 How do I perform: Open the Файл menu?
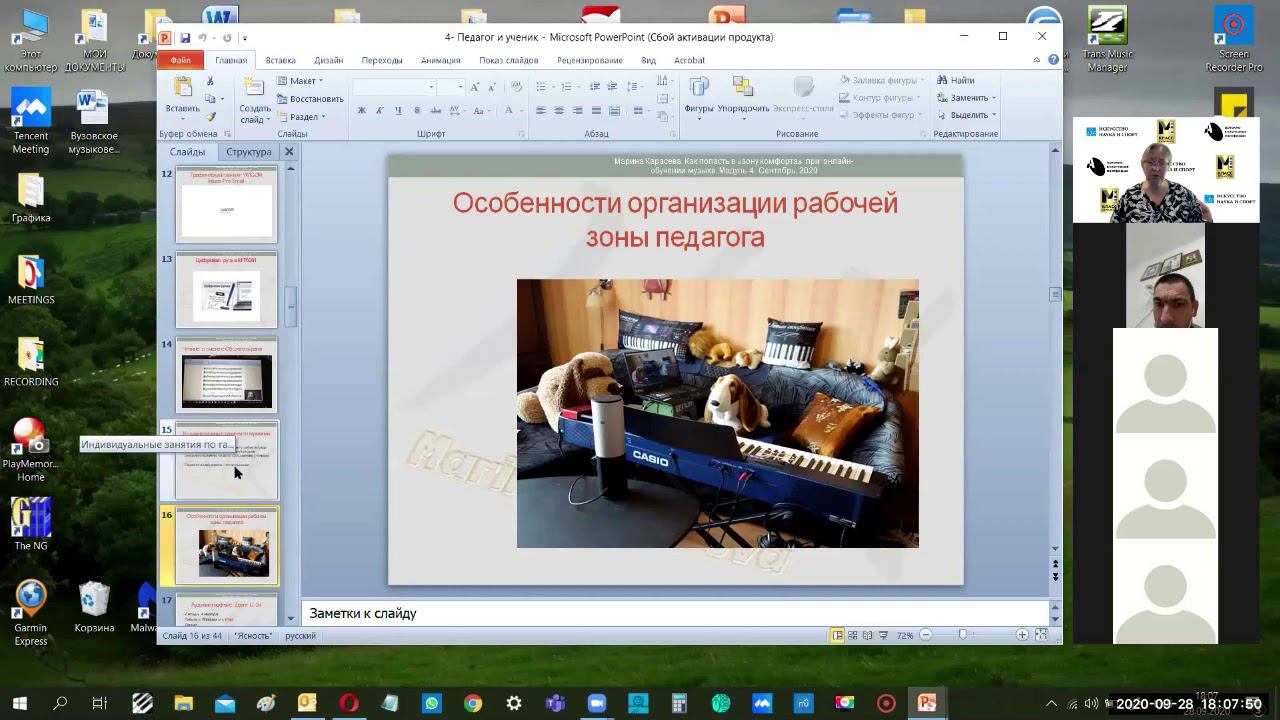(x=180, y=60)
